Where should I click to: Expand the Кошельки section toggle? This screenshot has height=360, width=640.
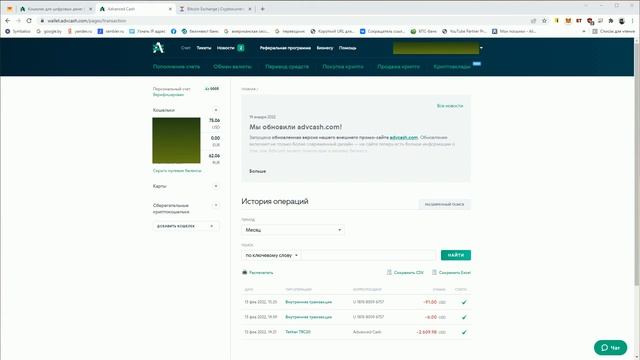tap(216, 110)
